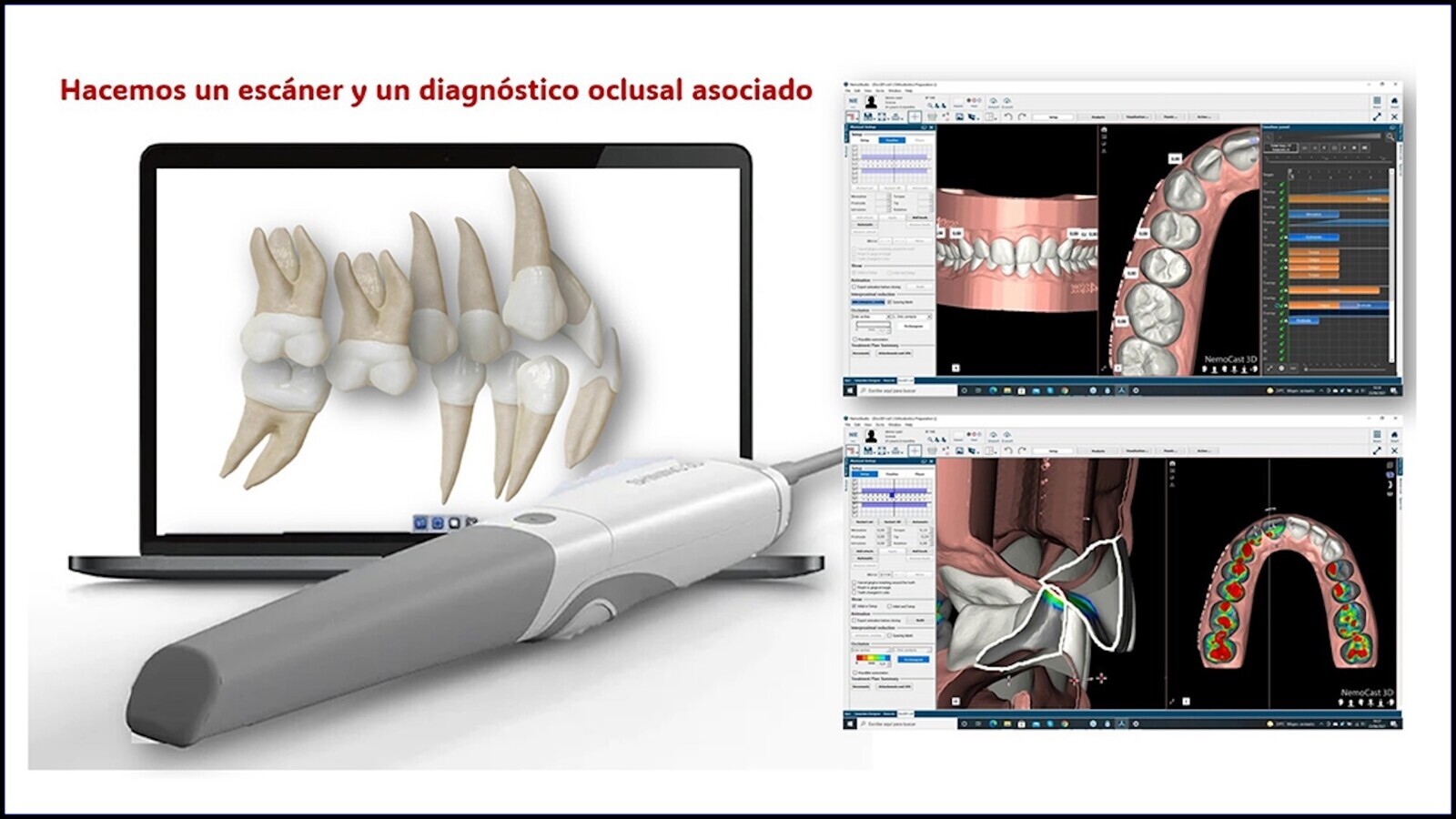
Task: Click magnifier icon in the timeline panel
Action: coord(1390,136)
